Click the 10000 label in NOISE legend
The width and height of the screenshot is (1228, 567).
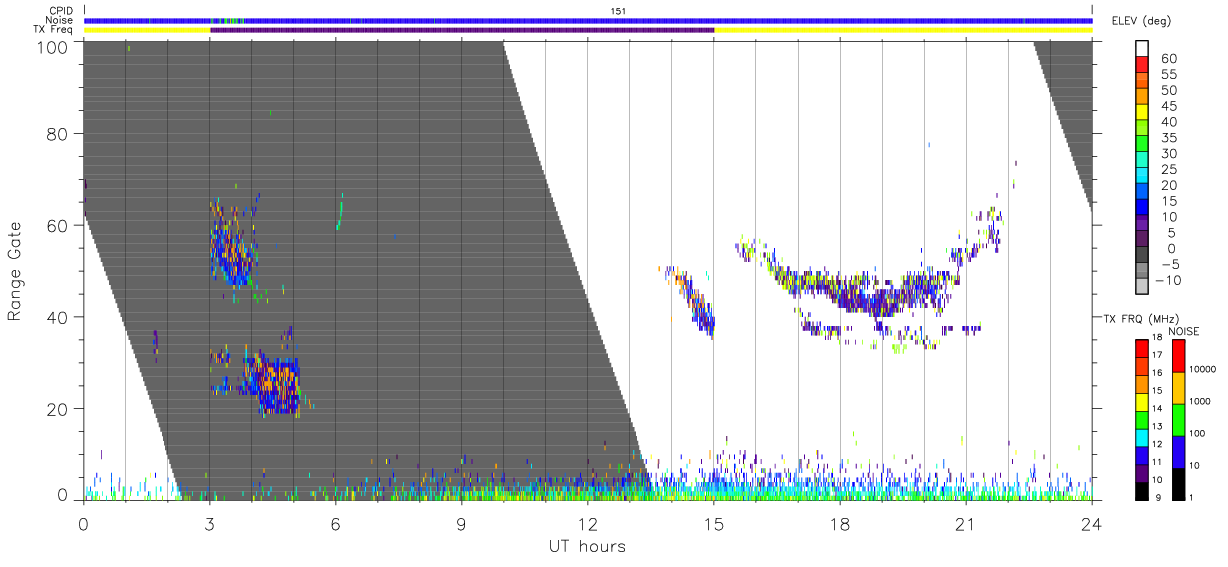(1204, 370)
